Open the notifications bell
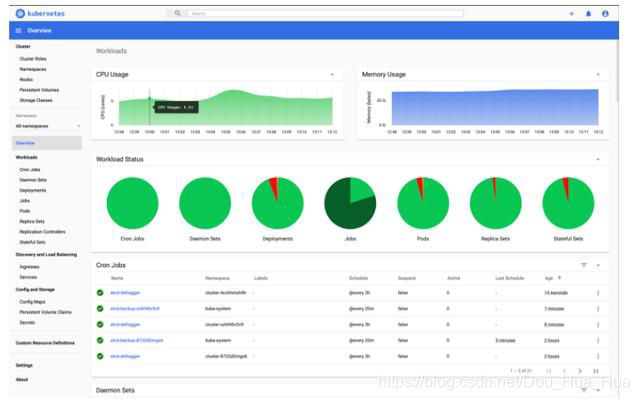Viewport: 640px width, 400px height. (588, 13)
